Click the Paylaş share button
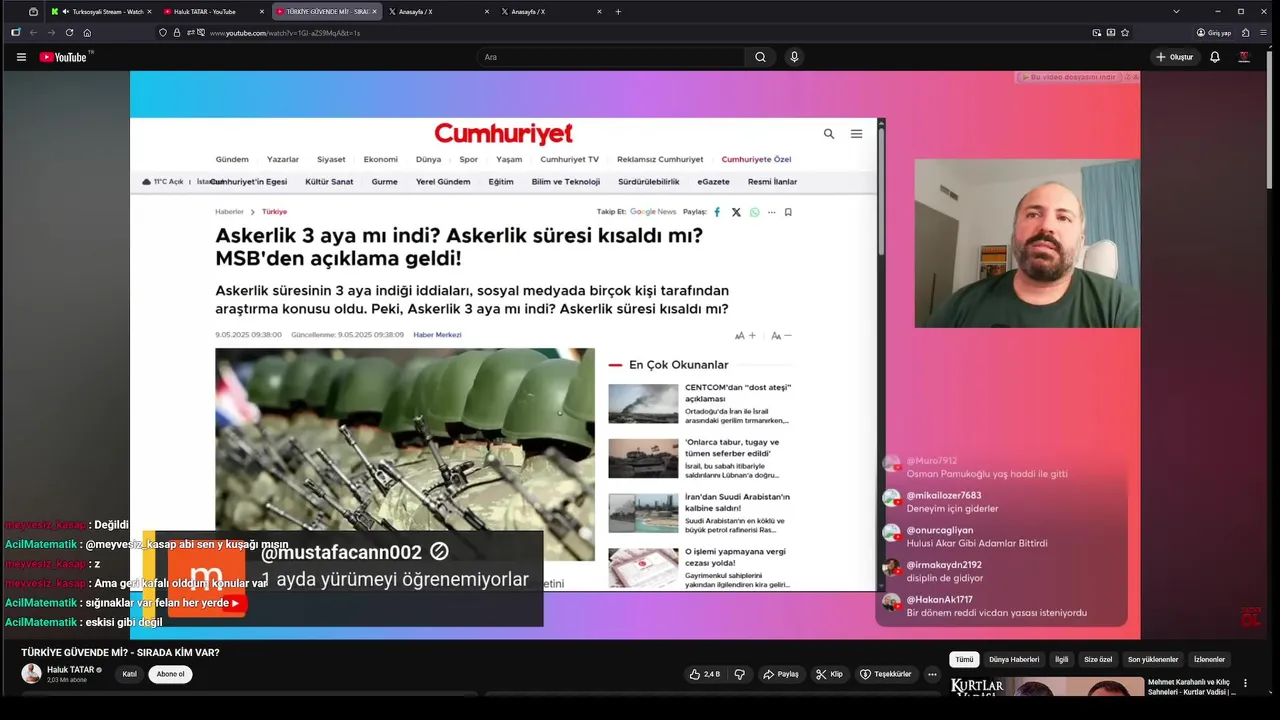This screenshot has width=1280, height=720. pos(780,674)
